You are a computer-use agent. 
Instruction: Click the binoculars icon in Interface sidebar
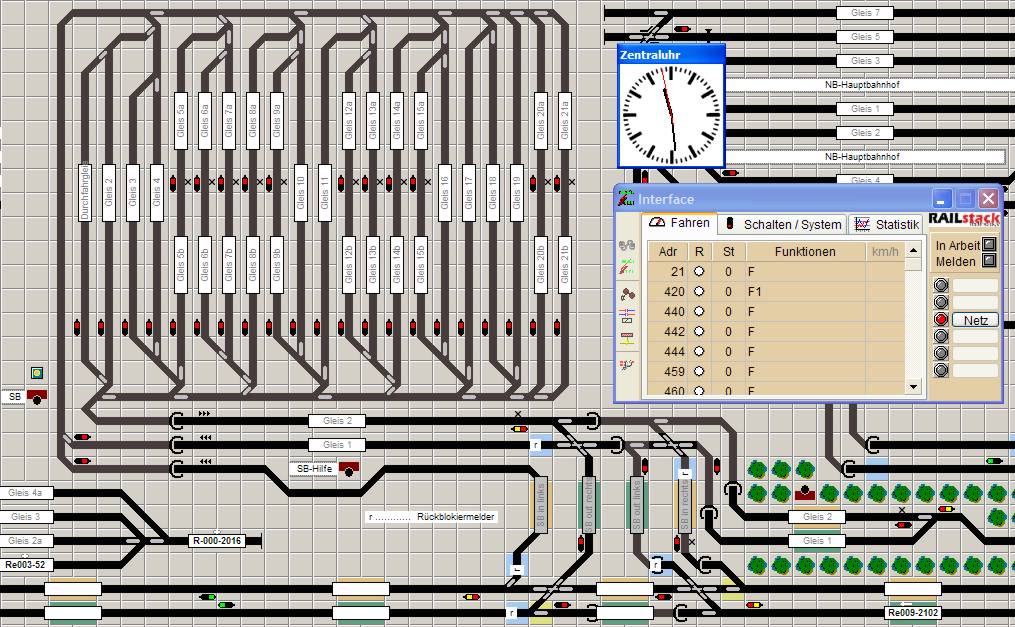coord(628,245)
